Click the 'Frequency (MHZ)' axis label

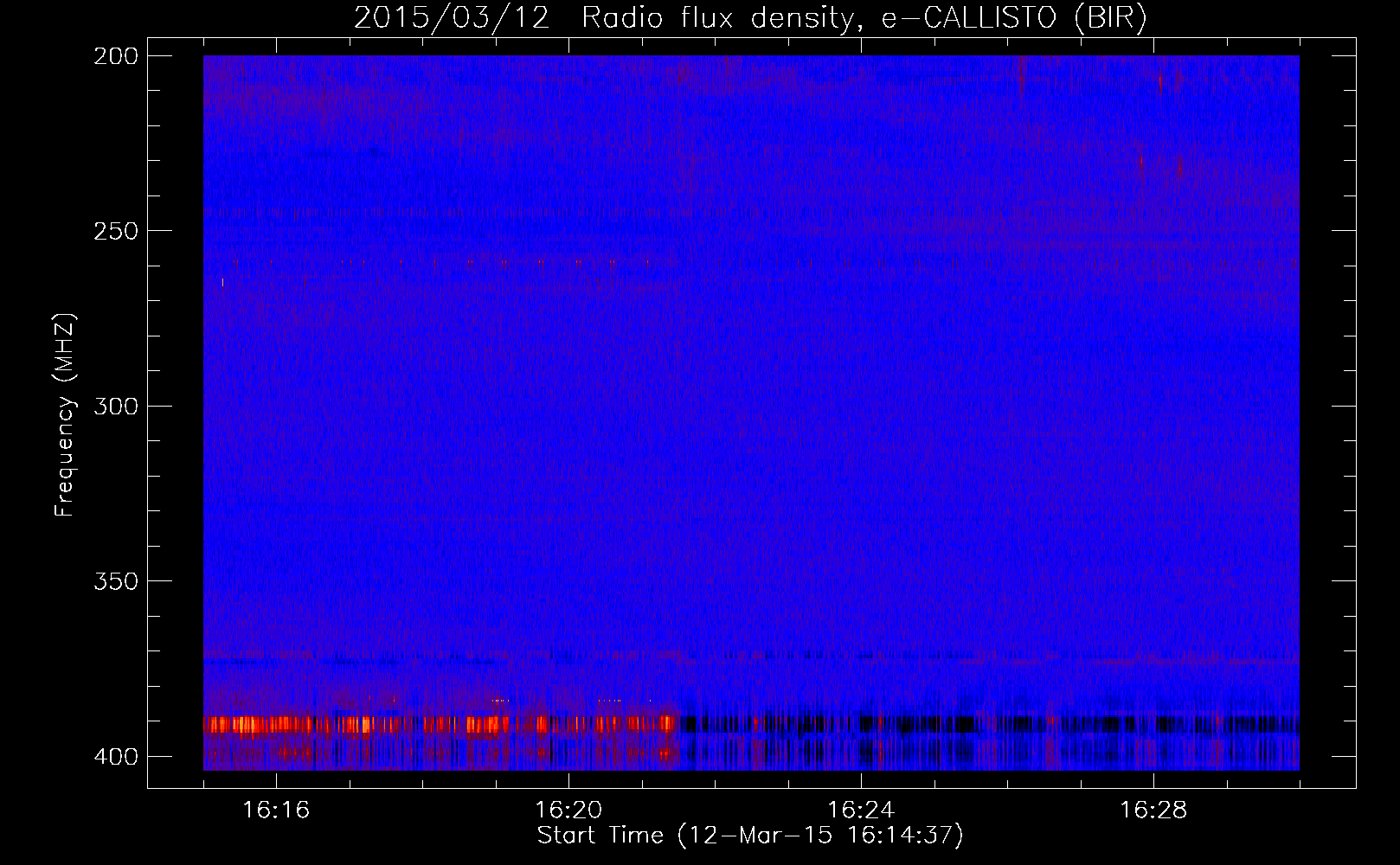[x=65, y=414]
